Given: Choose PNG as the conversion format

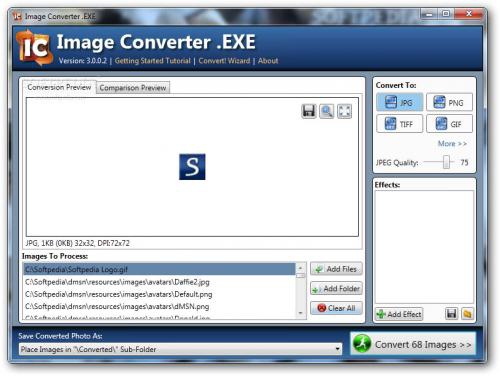Looking at the screenshot, I should point(449,102).
